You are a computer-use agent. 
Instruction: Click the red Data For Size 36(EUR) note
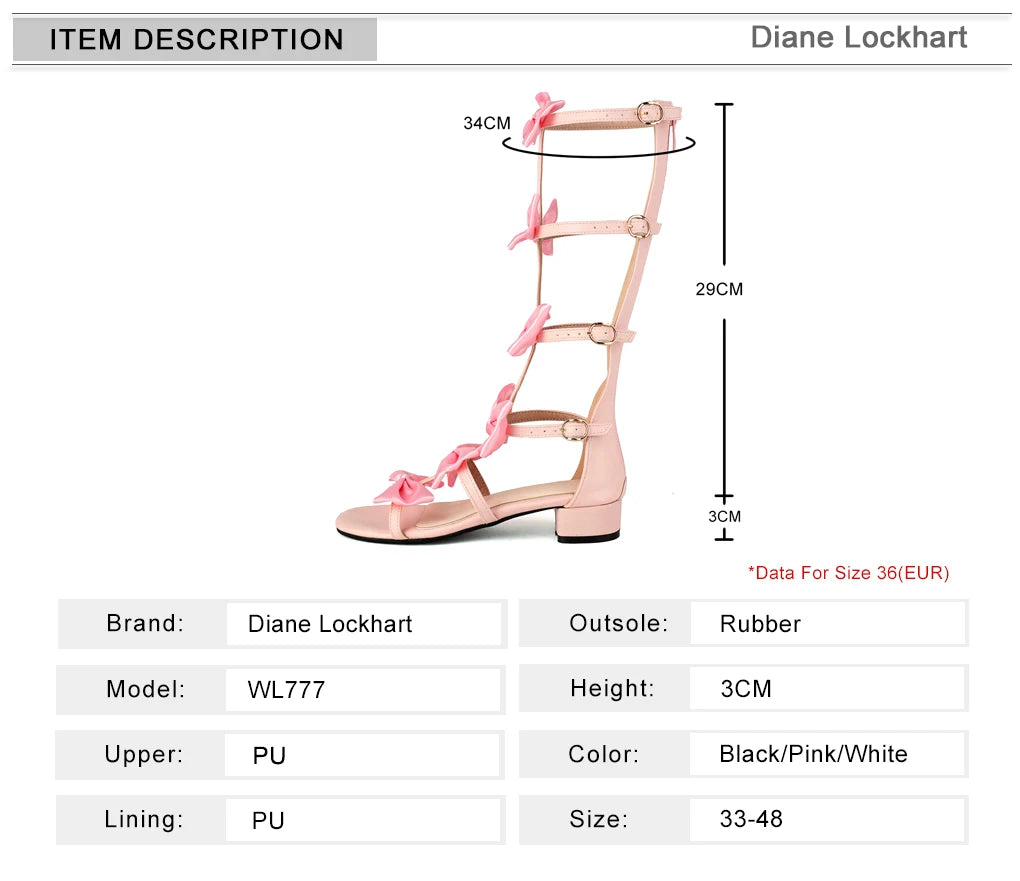point(848,573)
